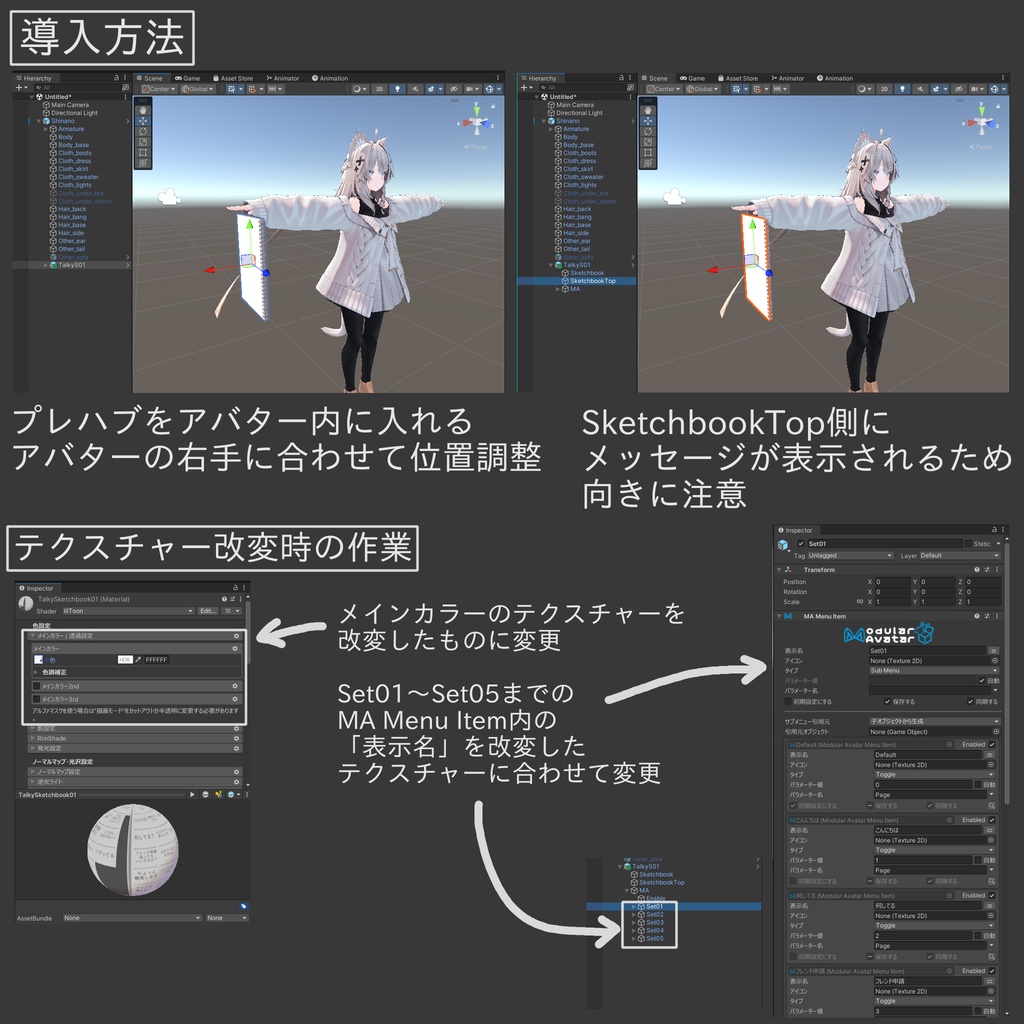Viewport: 1024px width, 1024px height.
Task: Open the タイプ dropdown showing Sub Menu
Action: click(x=934, y=670)
